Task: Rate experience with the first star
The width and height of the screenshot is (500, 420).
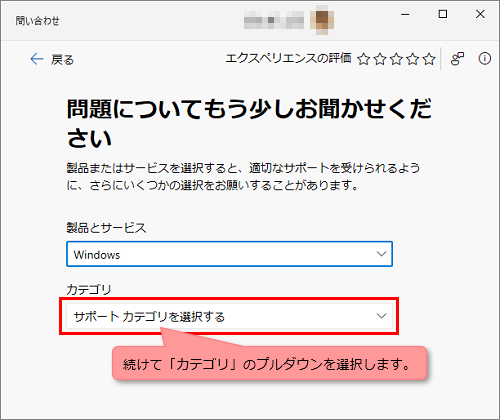Action: 363,59
